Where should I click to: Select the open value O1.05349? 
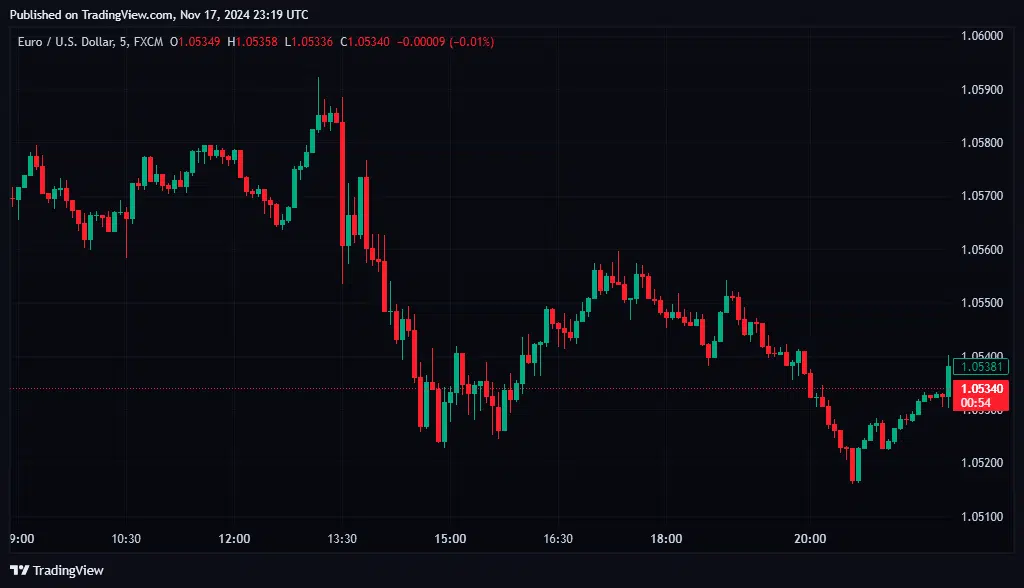click(x=195, y=42)
